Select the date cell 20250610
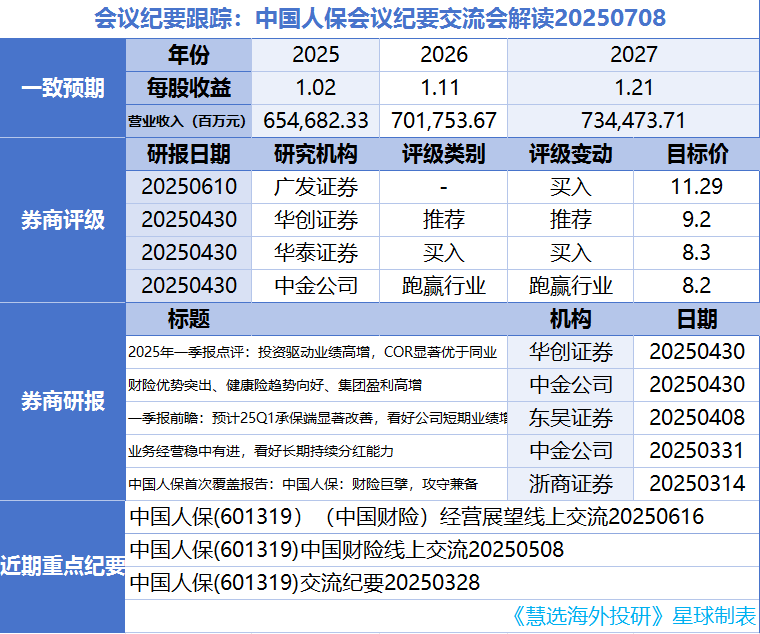 (189, 187)
